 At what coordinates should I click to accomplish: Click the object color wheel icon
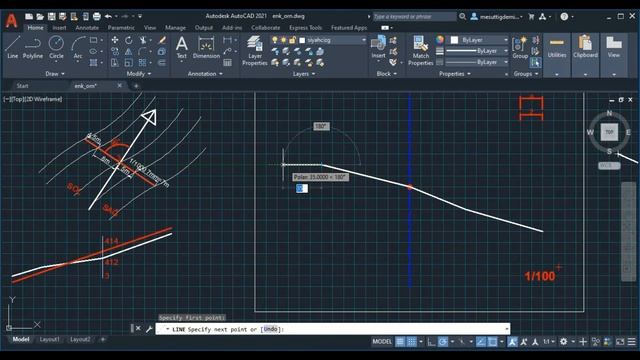tap(440, 40)
